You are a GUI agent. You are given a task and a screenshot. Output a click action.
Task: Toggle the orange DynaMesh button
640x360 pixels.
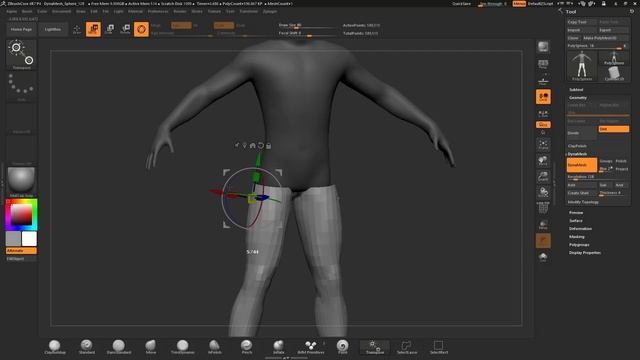tap(582, 165)
